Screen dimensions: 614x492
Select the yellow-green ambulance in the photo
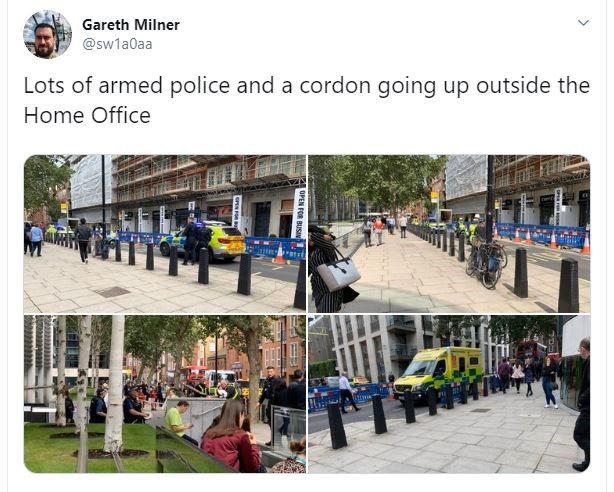tap(438, 373)
